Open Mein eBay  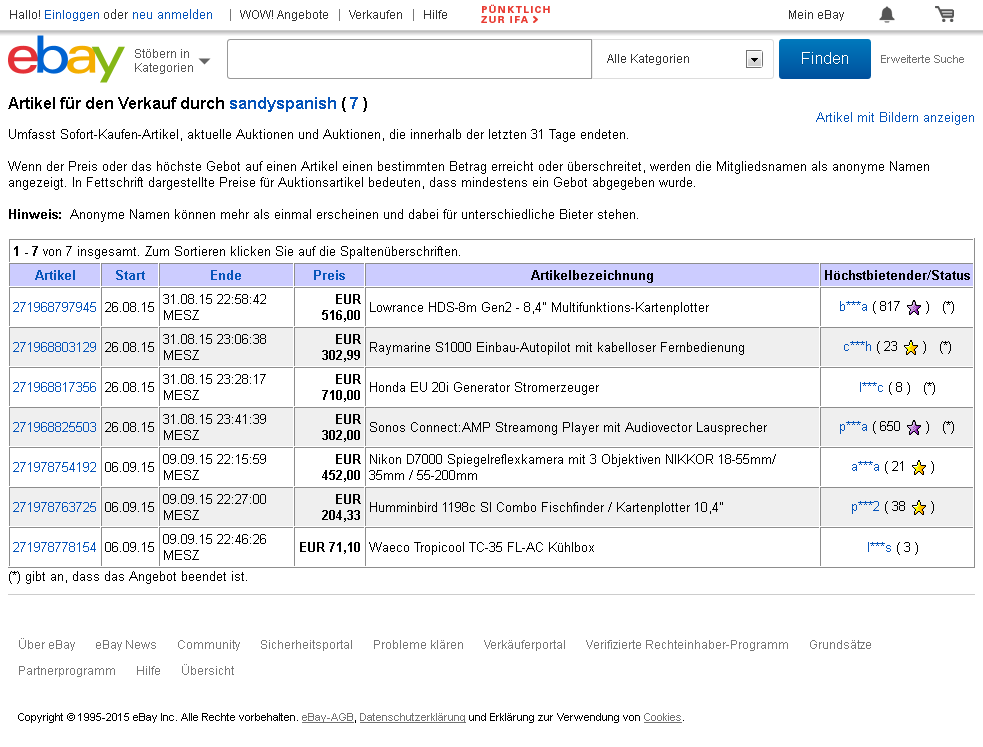816,14
